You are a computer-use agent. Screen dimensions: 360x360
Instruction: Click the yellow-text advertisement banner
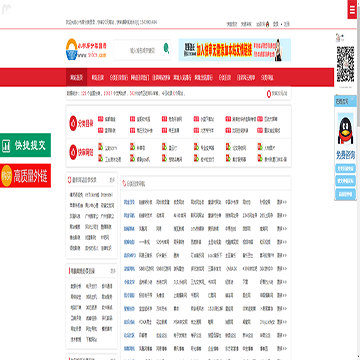[x=235, y=50]
